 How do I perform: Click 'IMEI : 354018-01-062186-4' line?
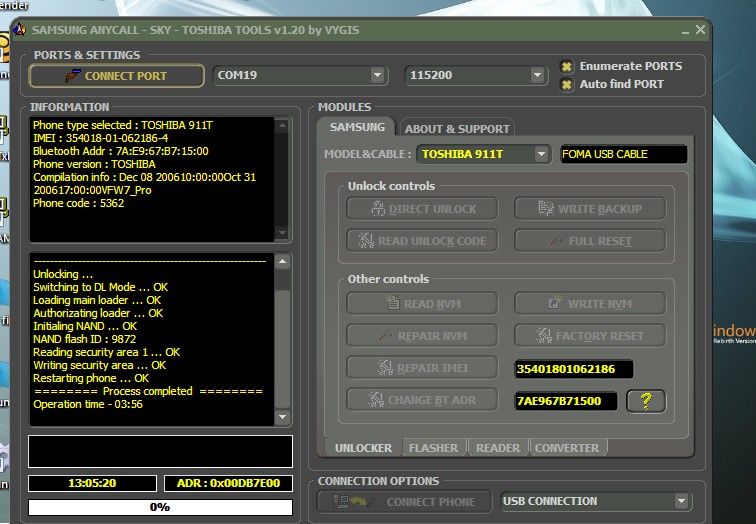[x=100, y=138]
